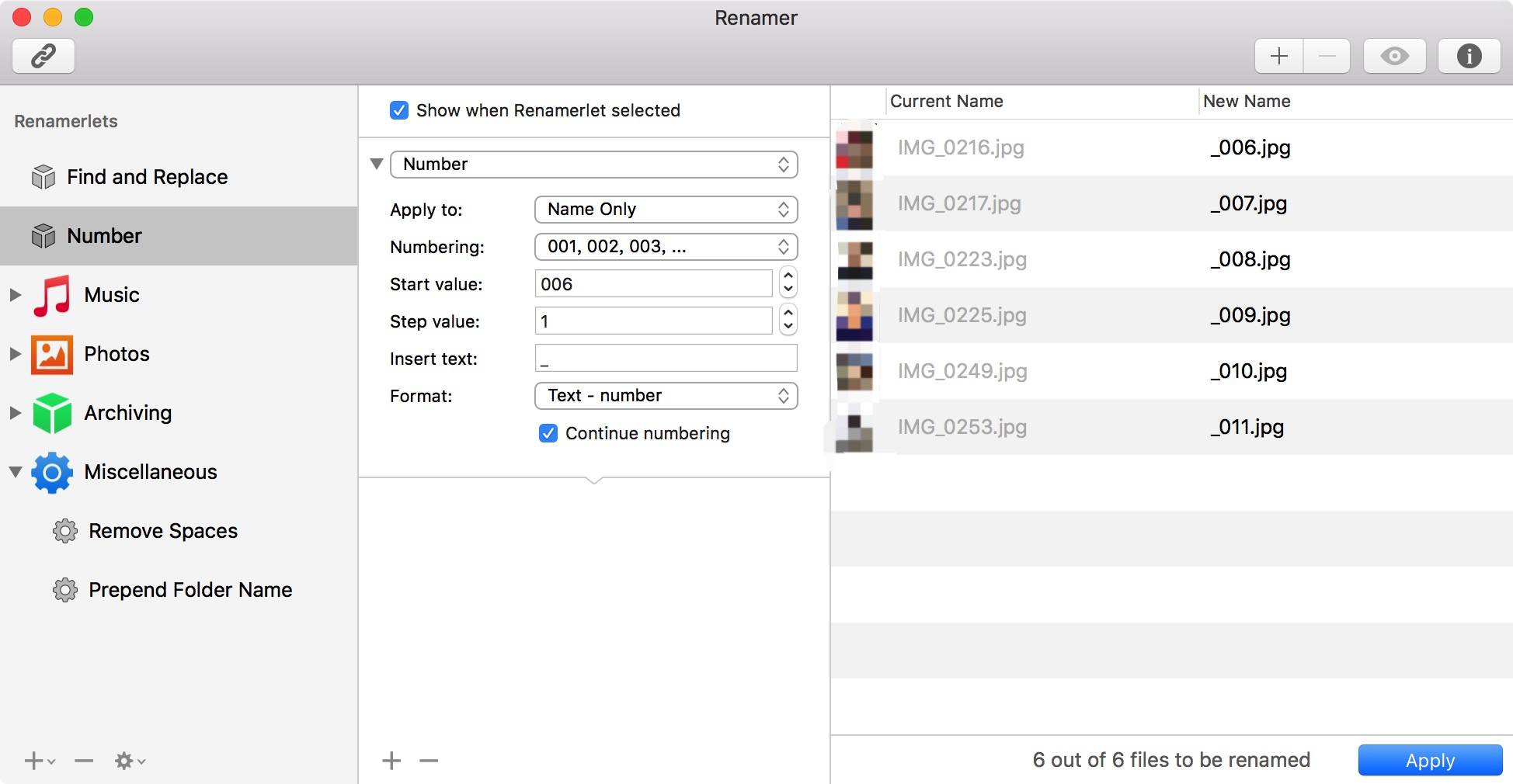The image size is (1513, 784).
Task: Click the eye preview icon in toolbar
Action: click(x=1394, y=56)
